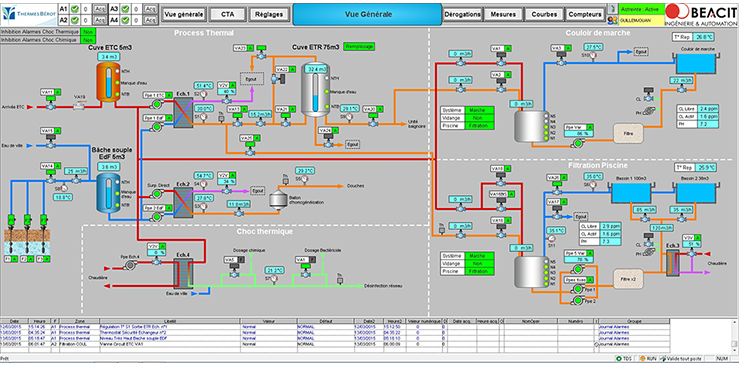Open the Réglages tab
739x365 pixels.
point(269,14)
